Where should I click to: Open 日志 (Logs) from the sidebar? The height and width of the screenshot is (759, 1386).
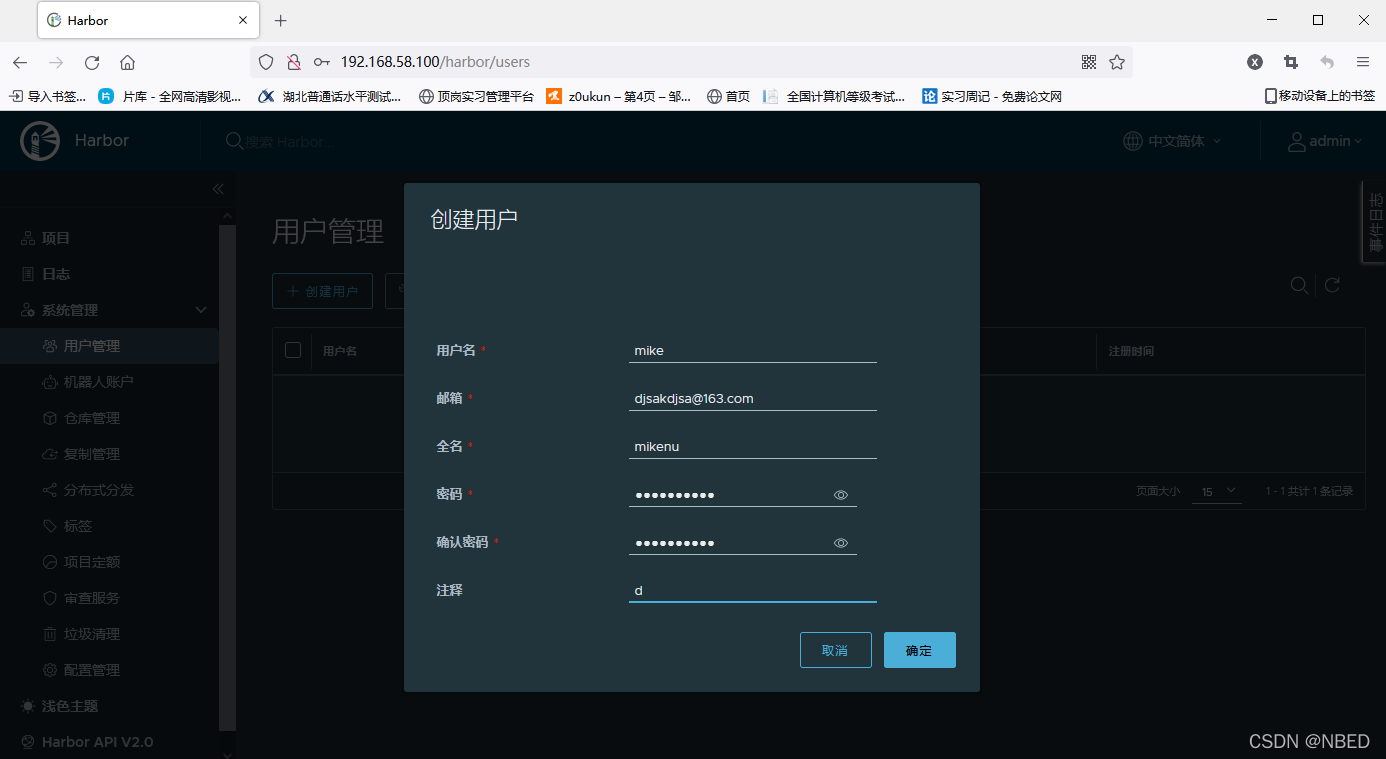[x=56, y=273]
